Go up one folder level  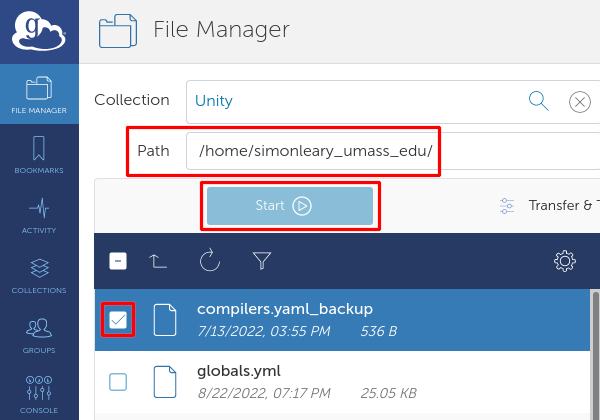tap(159, 261)
